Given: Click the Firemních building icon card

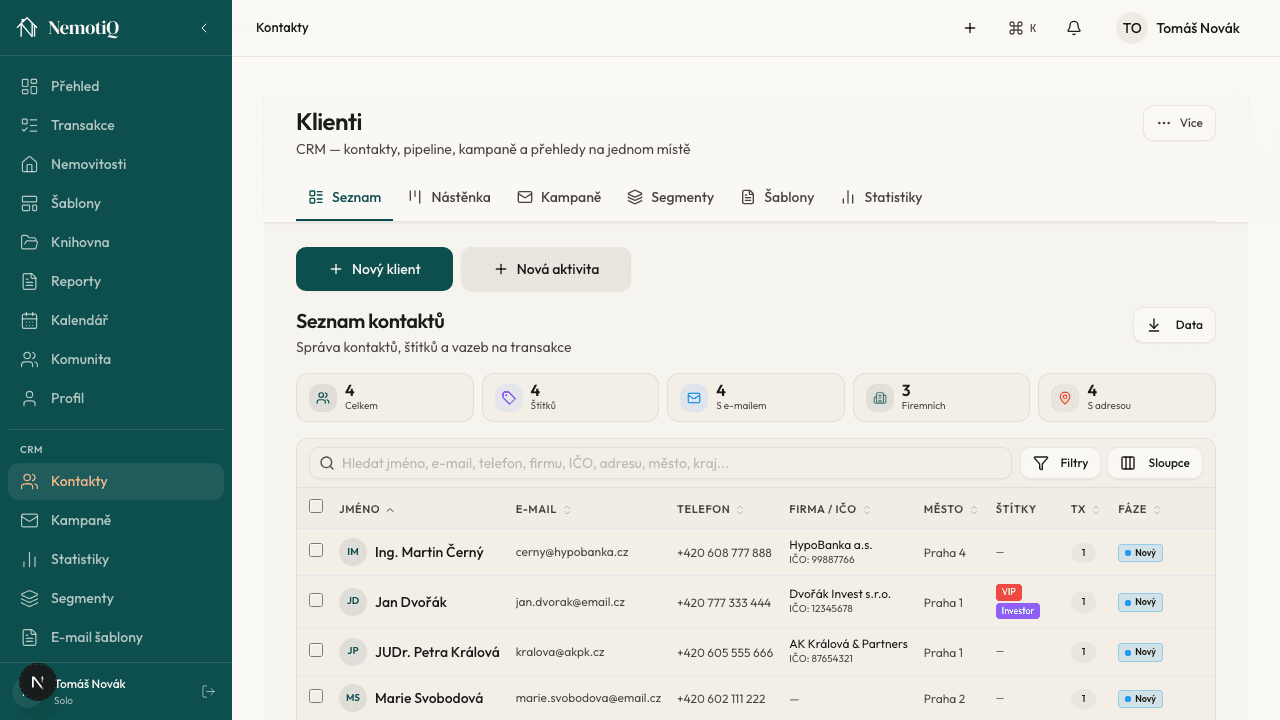Looking at the screenshot, I should click(880, 398).
